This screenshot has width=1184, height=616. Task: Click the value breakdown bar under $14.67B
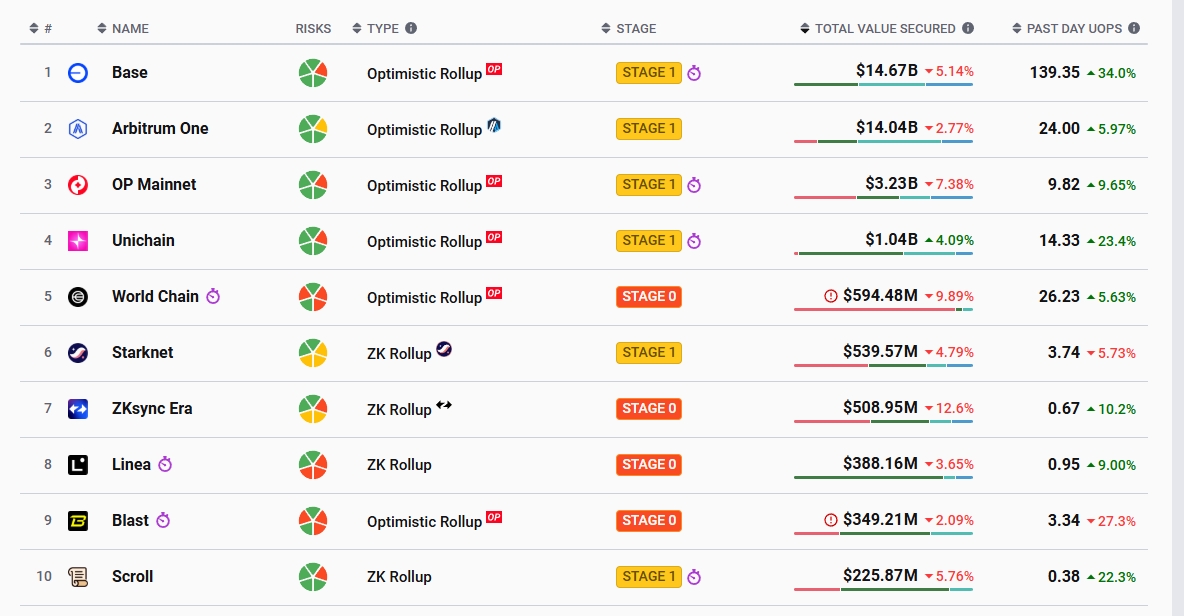point(883,85)
